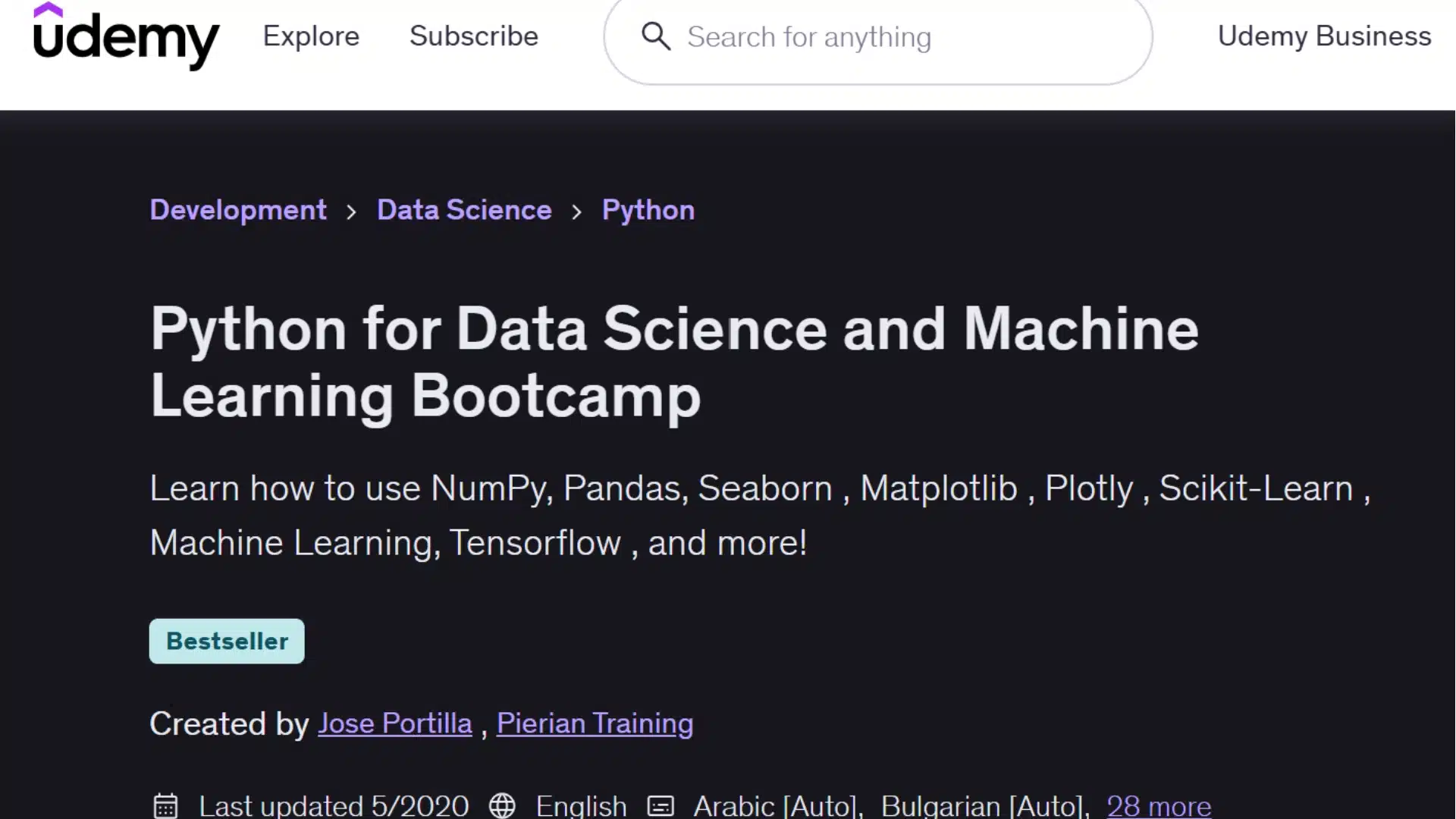Click the chevron after Development

click(351, 212)
